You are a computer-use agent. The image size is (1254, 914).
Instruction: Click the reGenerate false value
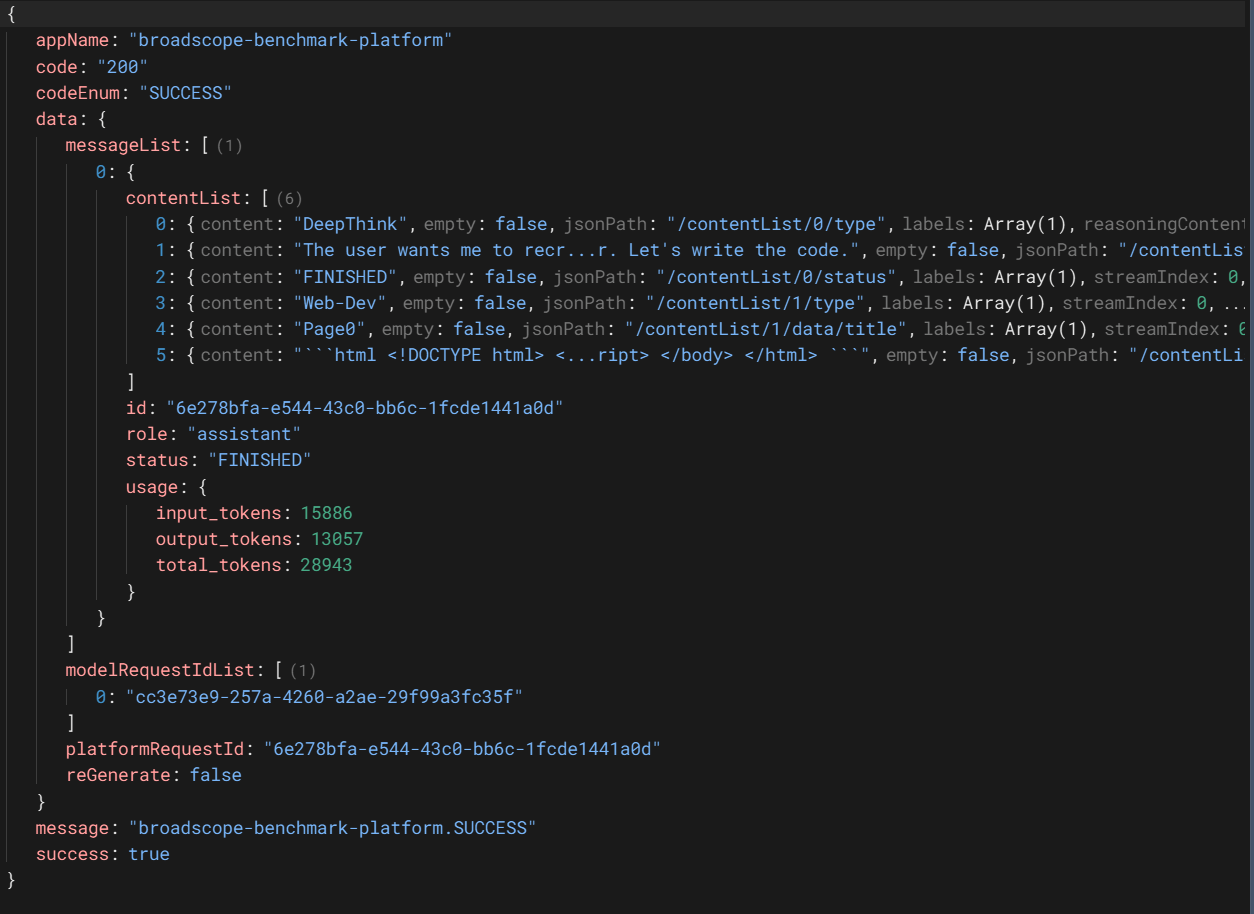[x=215, y=775]
